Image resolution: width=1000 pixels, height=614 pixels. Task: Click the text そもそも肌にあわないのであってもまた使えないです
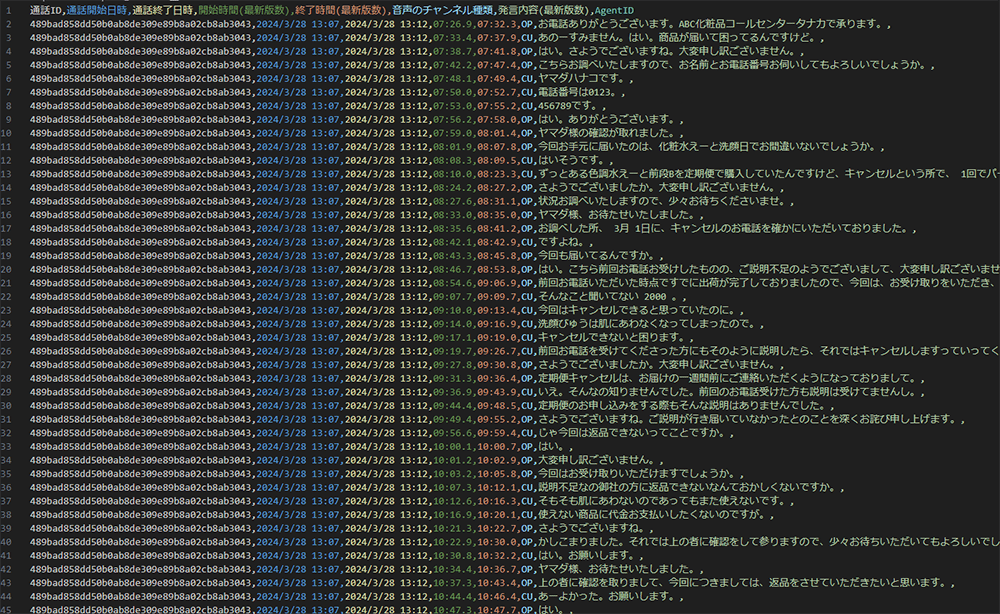point(659,501)
